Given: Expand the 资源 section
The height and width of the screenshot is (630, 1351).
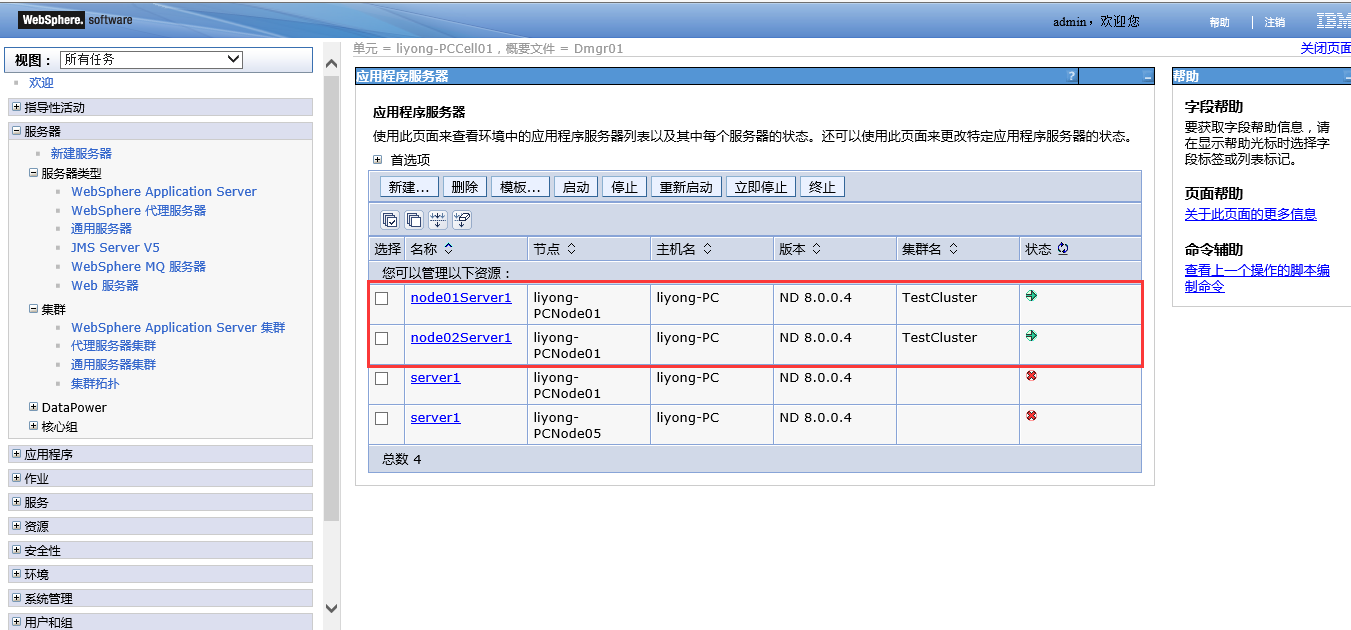Looking at the screenshot, I should 16,526.
